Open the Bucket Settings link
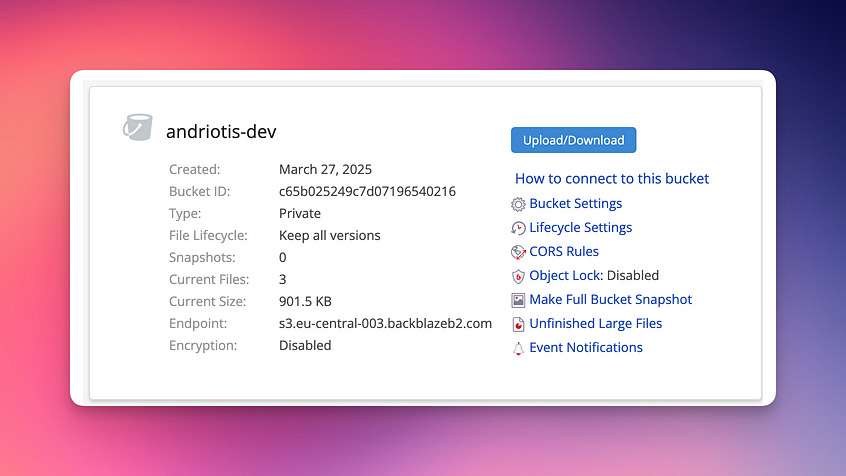This screenshot has width=846, height=476. pos(576,203)
